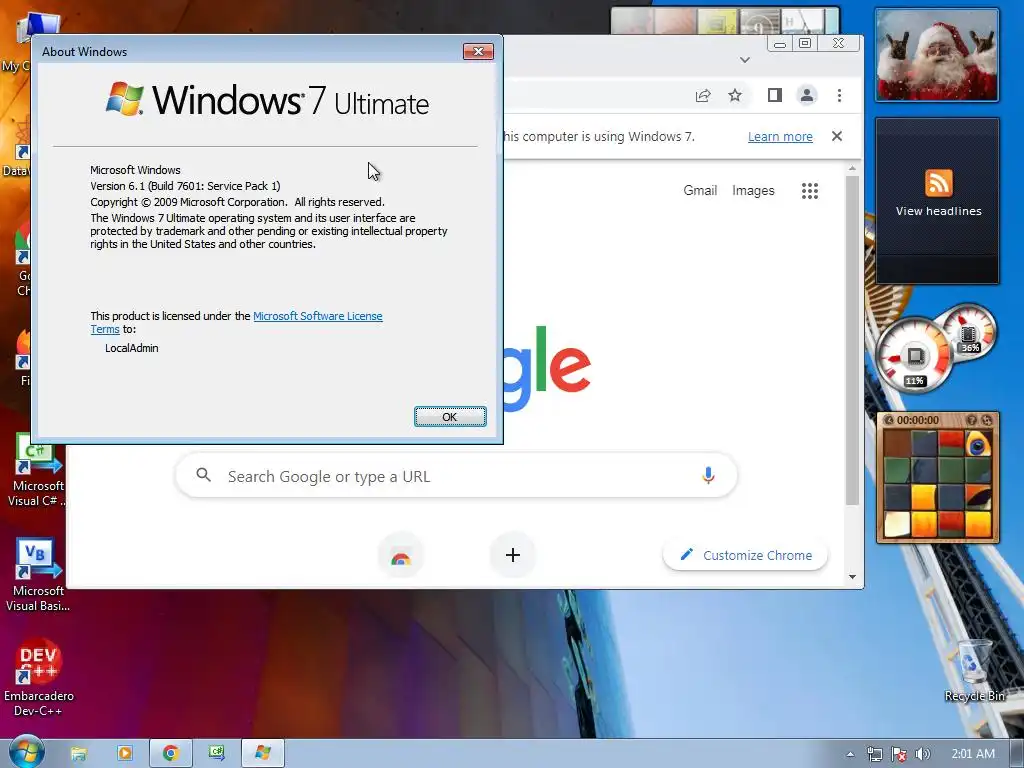Open Gmail link on Google page

tap(700, 191)
